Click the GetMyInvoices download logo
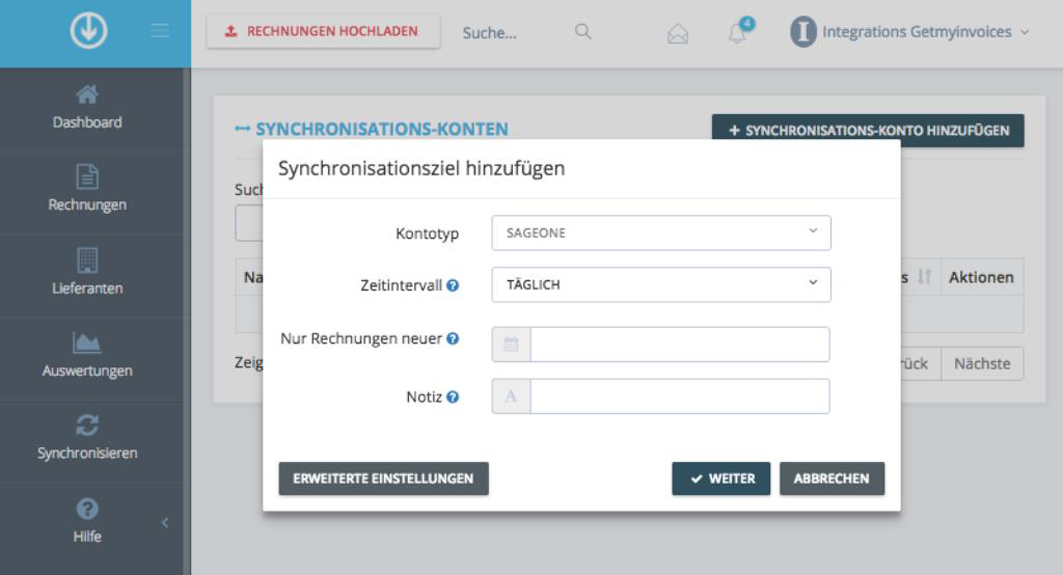1063x575 pixels. [x=87, y=32]
